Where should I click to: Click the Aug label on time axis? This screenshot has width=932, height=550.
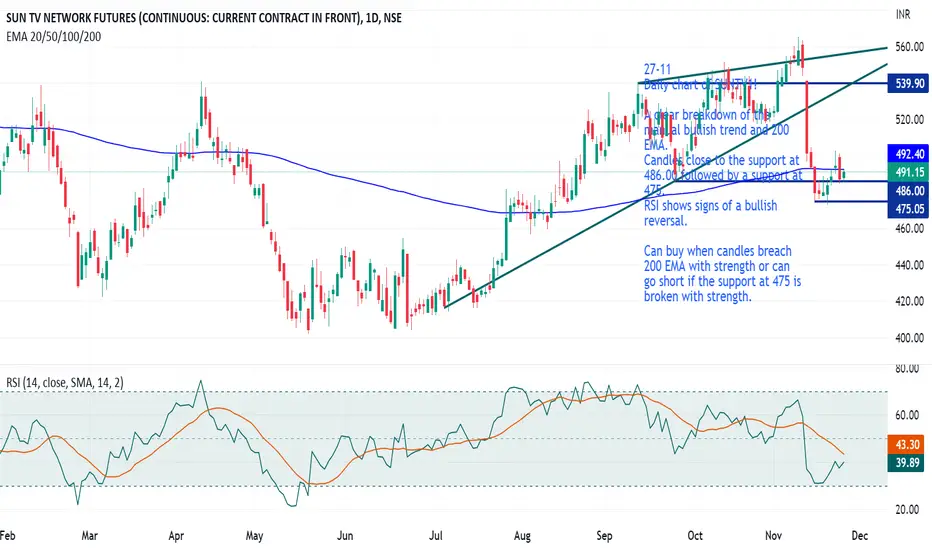522,536
